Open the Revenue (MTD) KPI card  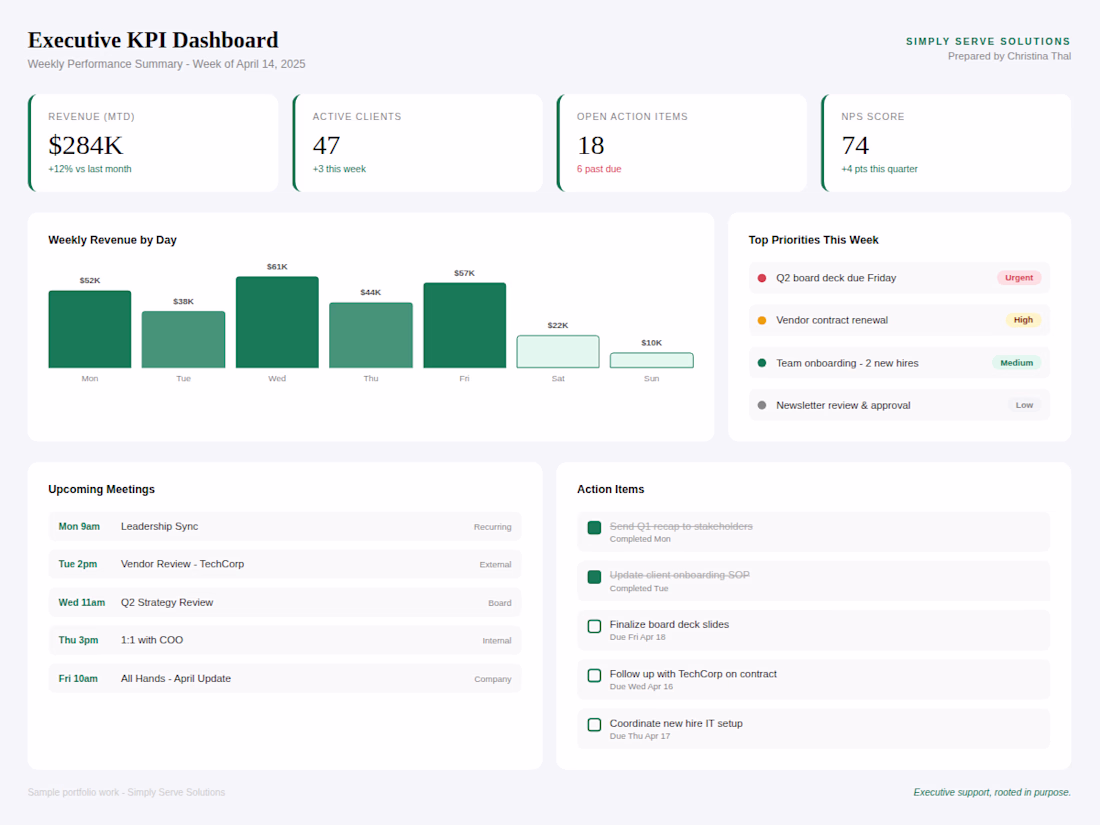153,143
